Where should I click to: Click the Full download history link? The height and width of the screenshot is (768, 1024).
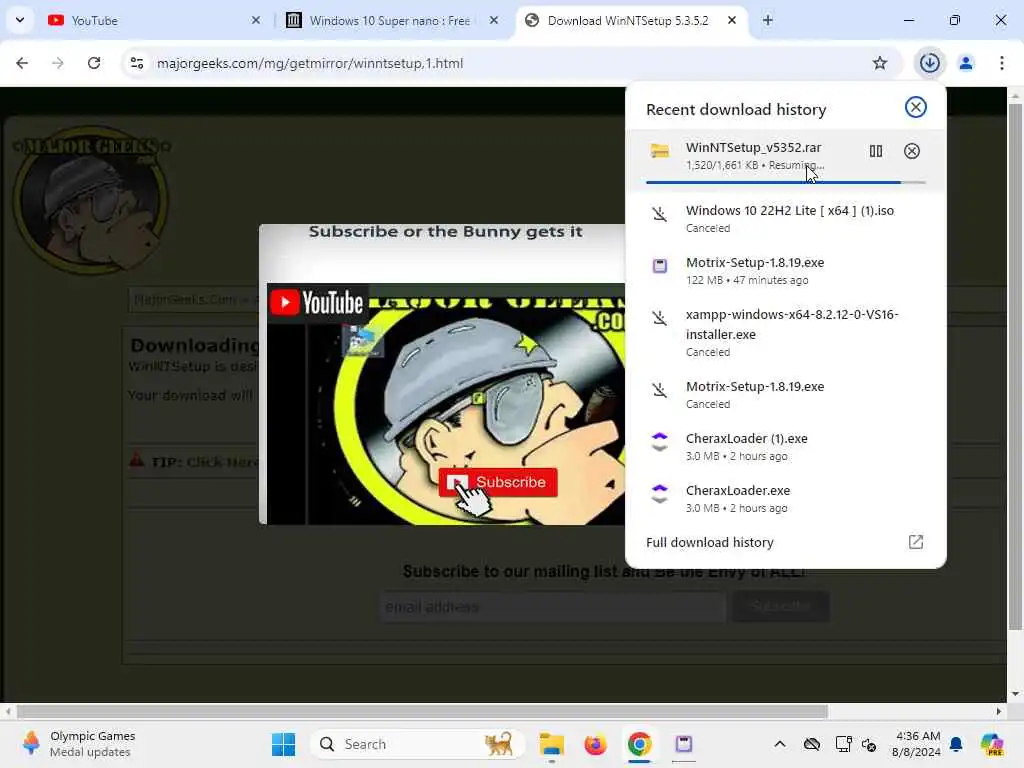(709, 542)
